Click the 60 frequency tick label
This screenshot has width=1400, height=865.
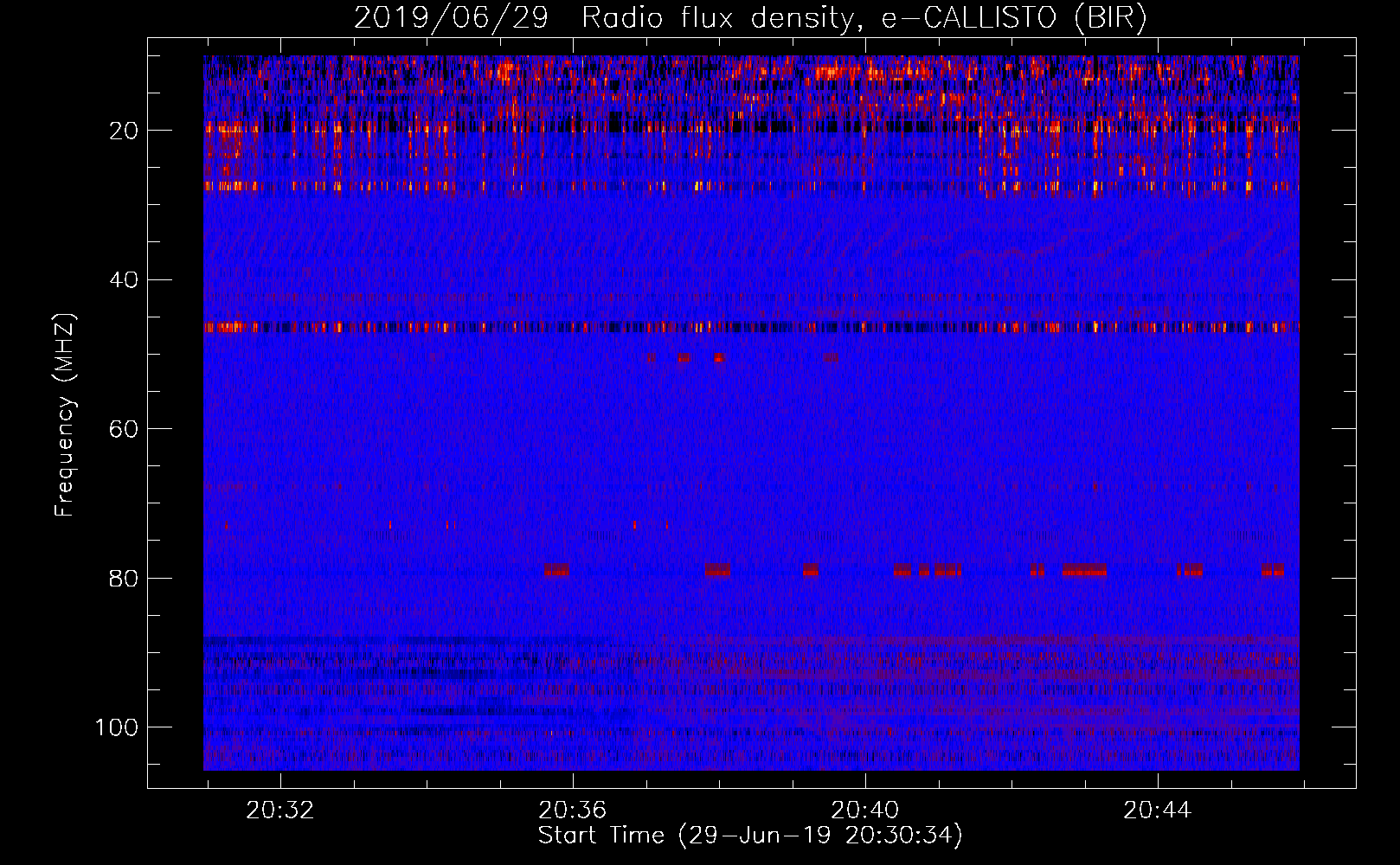[x=124, y=429]
